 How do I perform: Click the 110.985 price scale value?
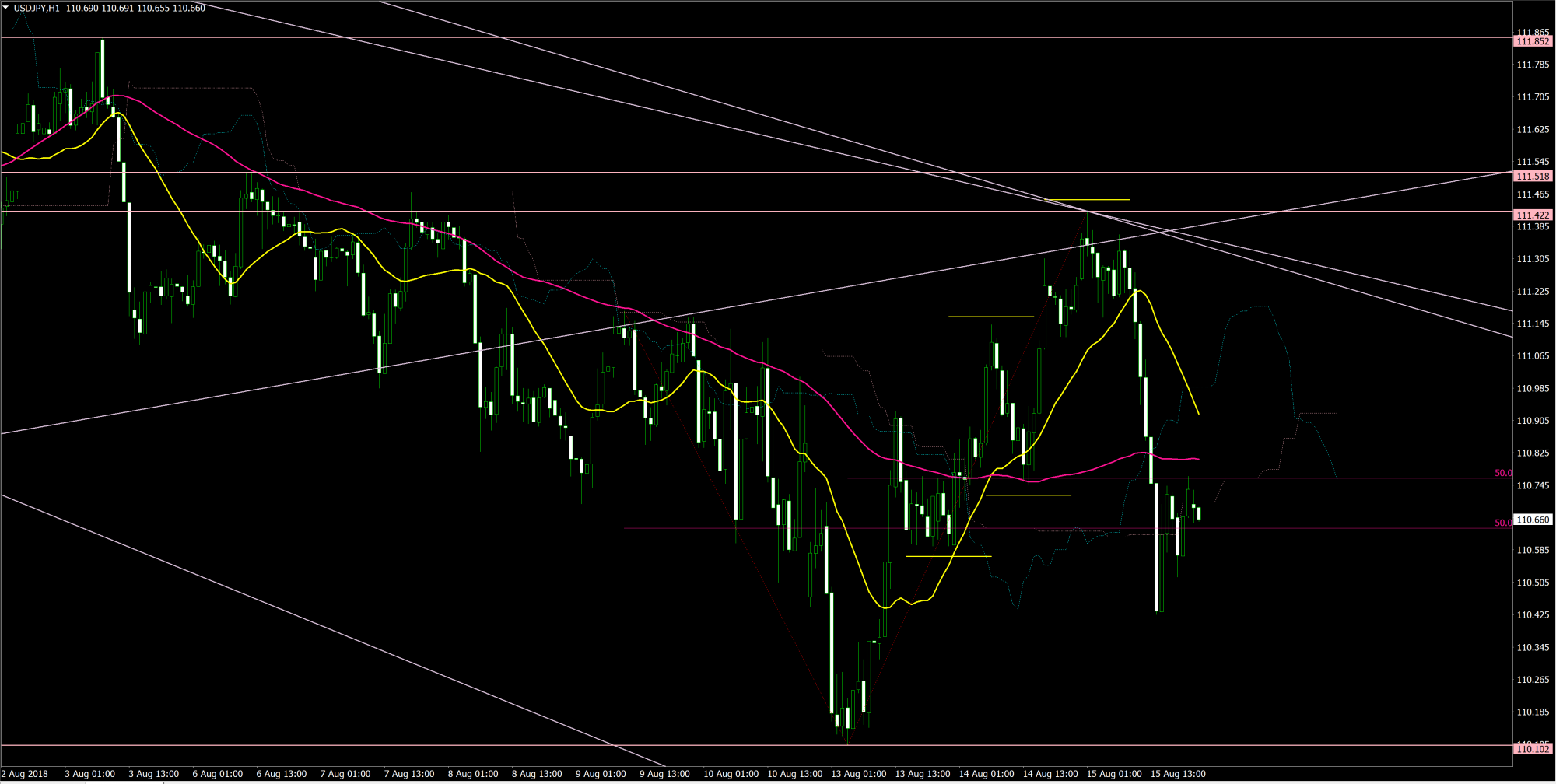[x=1533, y=389]
